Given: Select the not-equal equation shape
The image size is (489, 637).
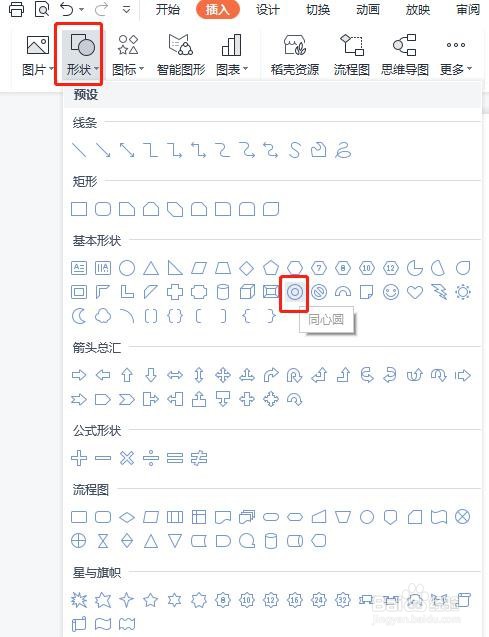Looking at the screenshot, I should pyautogui.click(x=199, y=458).
